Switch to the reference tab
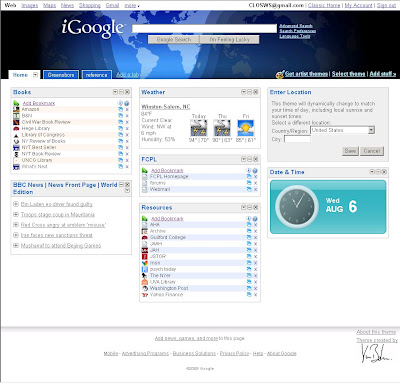The height and width of the screenshot is (383, 400). coord(97,75)
